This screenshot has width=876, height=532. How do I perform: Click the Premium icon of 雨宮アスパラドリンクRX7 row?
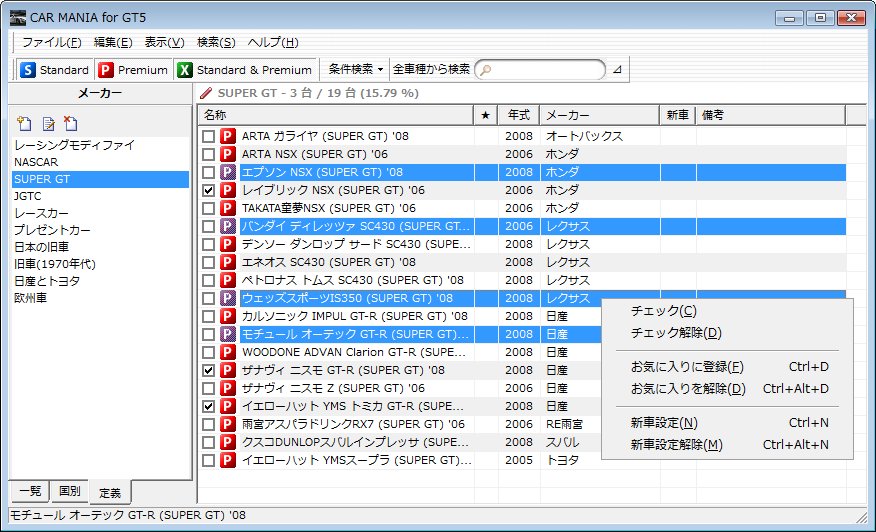(x=227, y=424)
